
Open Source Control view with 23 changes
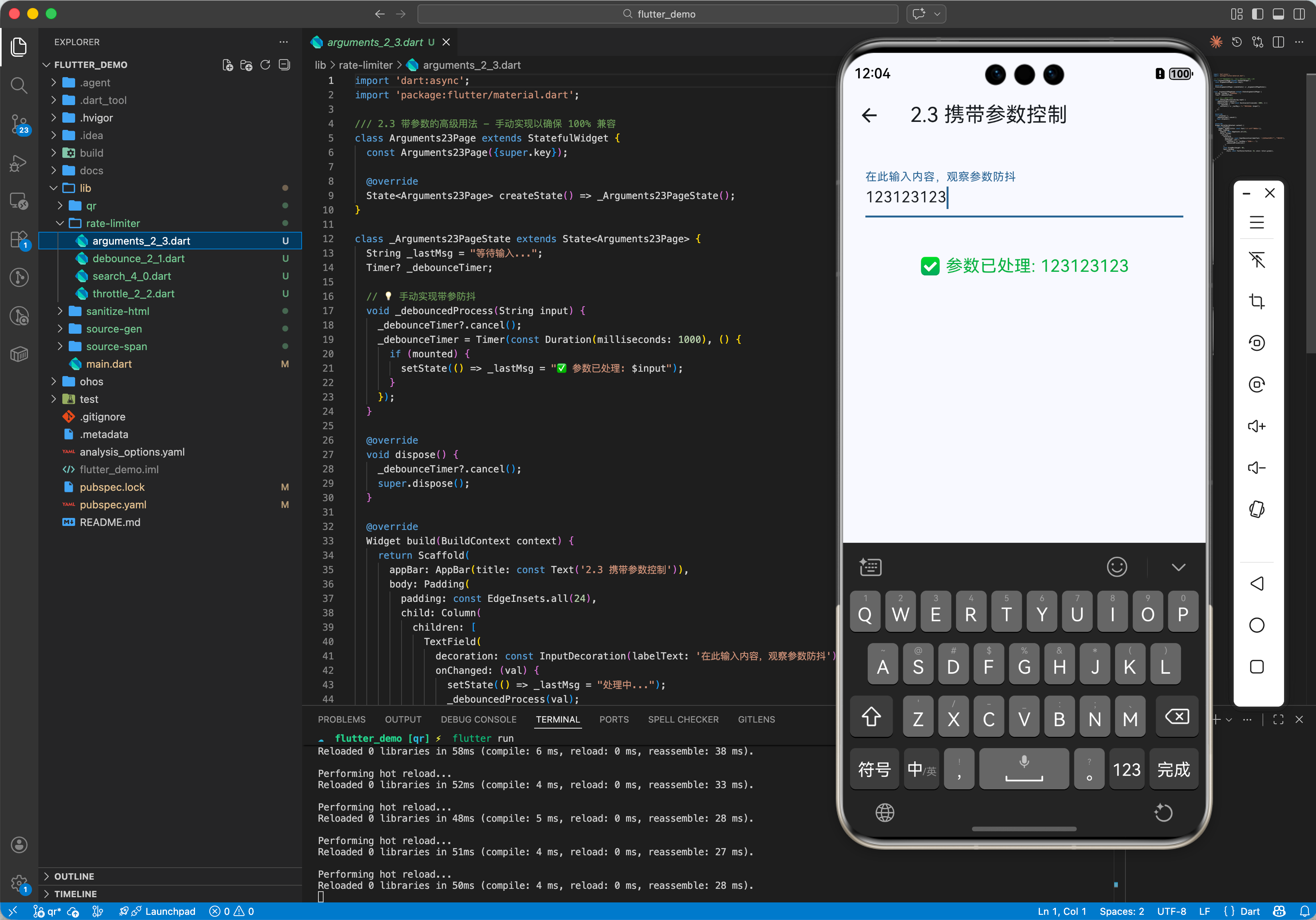point(19,124)
